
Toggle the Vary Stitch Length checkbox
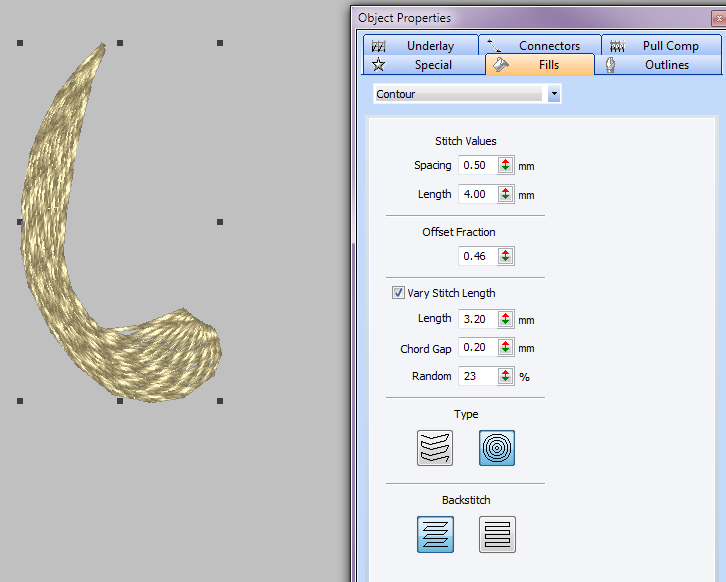pos(399,293)
